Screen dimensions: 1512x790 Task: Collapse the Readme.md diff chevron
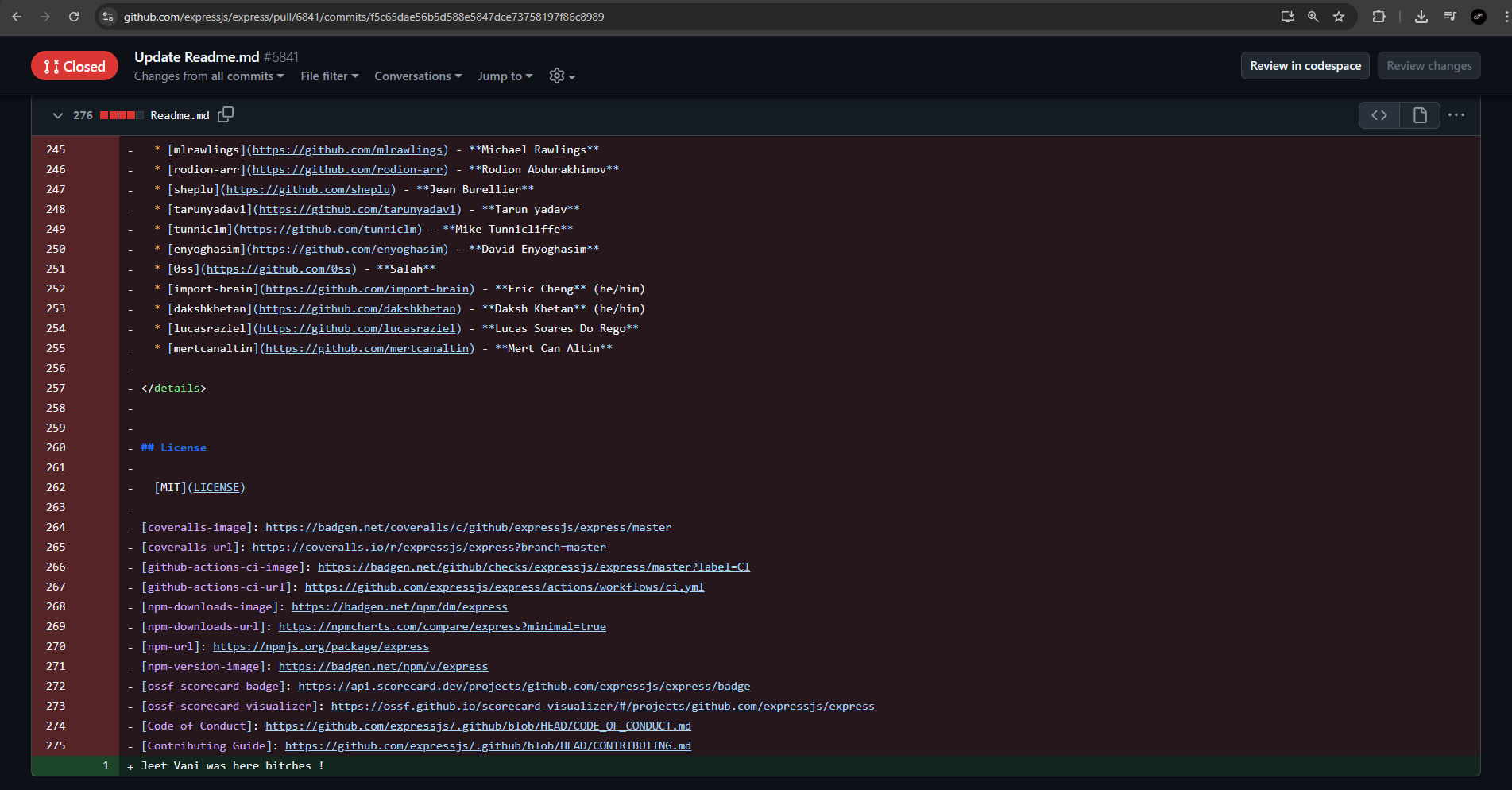(58, 115)
